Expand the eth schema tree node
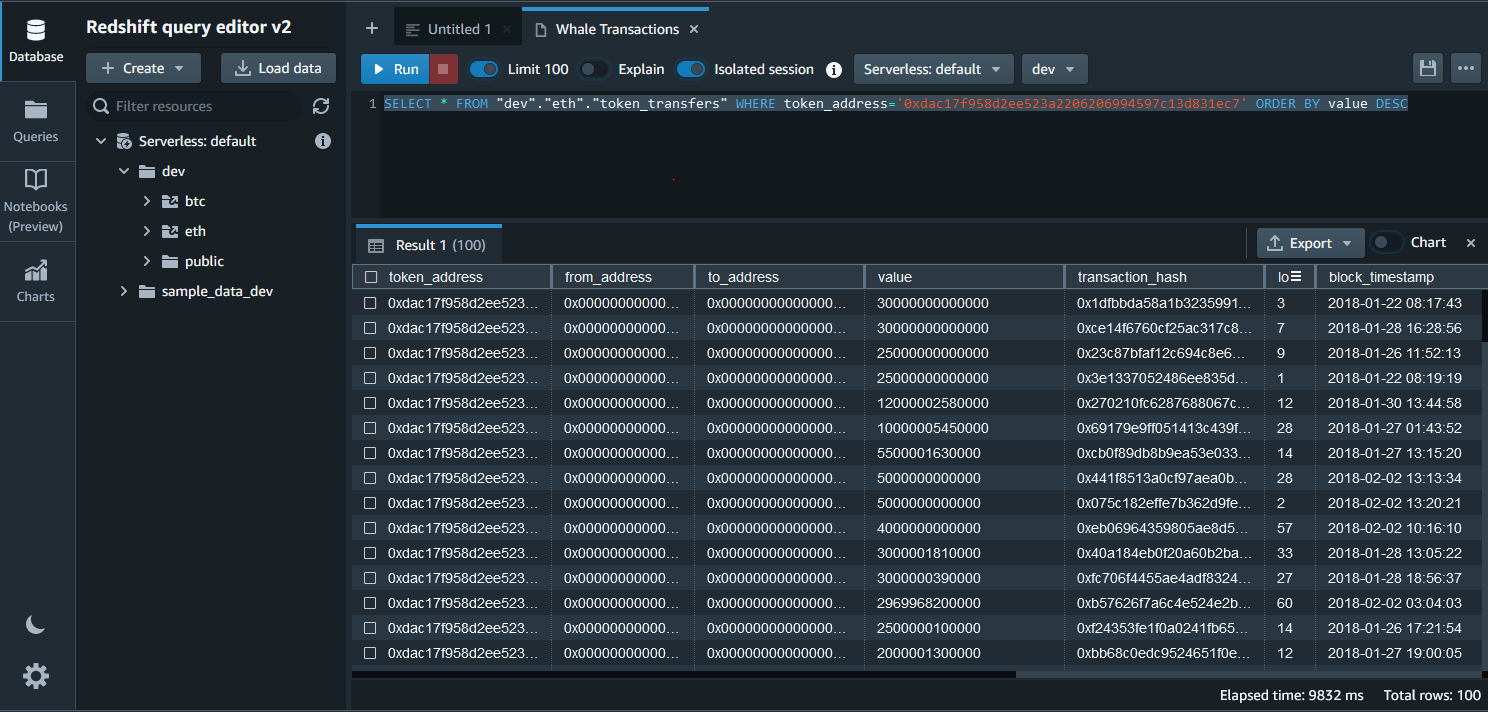 (x=147, y=231)
